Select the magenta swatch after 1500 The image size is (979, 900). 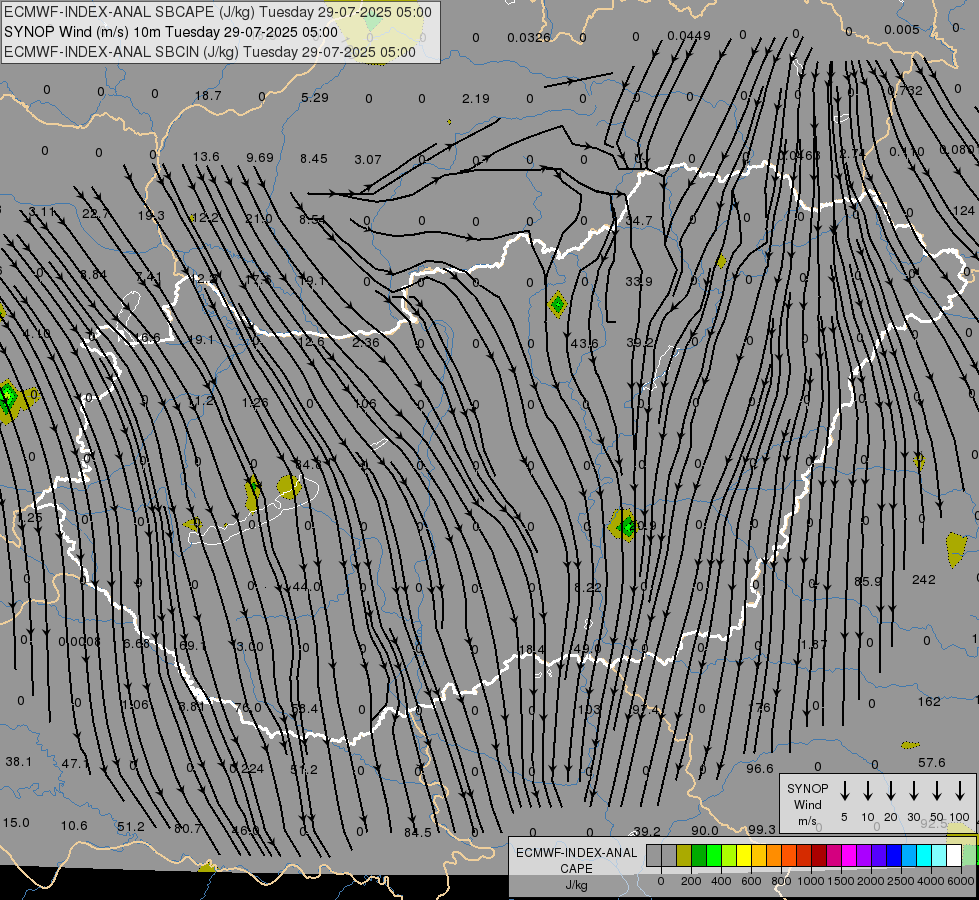(x=849, y=856)
